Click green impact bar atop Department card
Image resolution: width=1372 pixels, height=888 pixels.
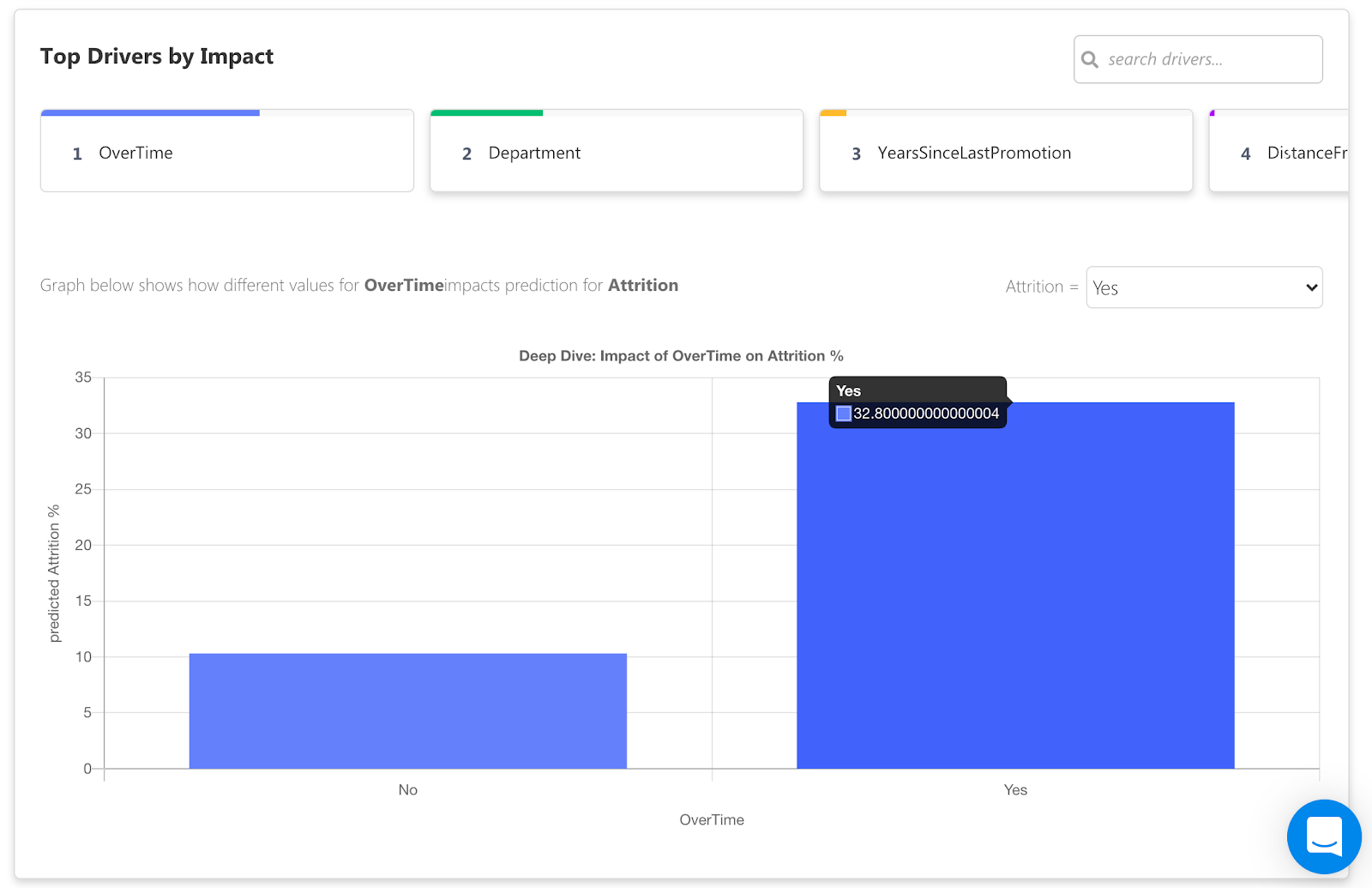486,112
